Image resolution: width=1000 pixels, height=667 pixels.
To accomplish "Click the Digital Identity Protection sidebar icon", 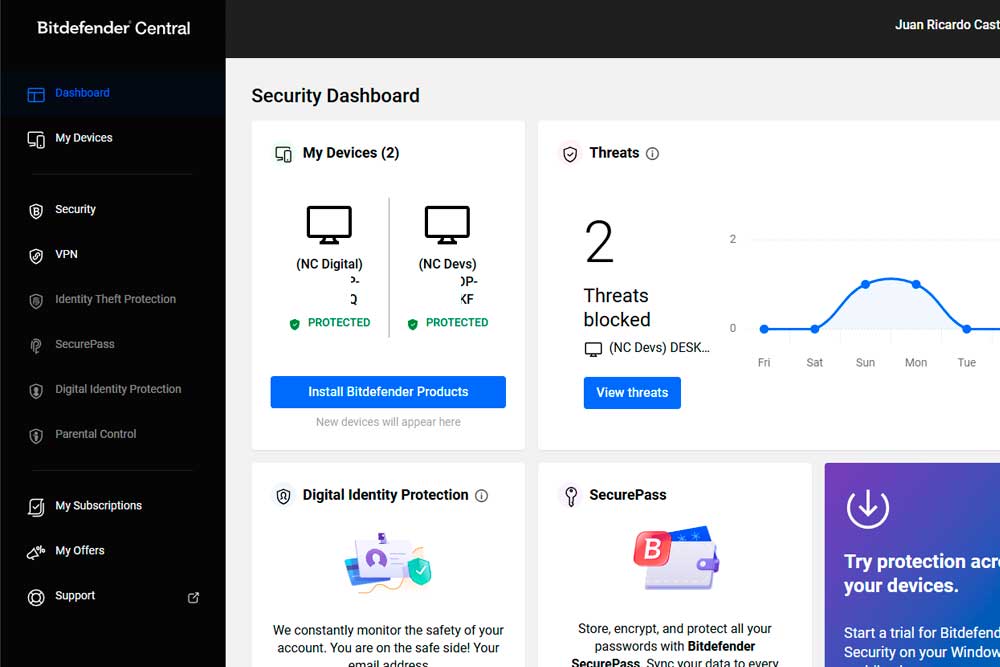I will pos(36,391).
